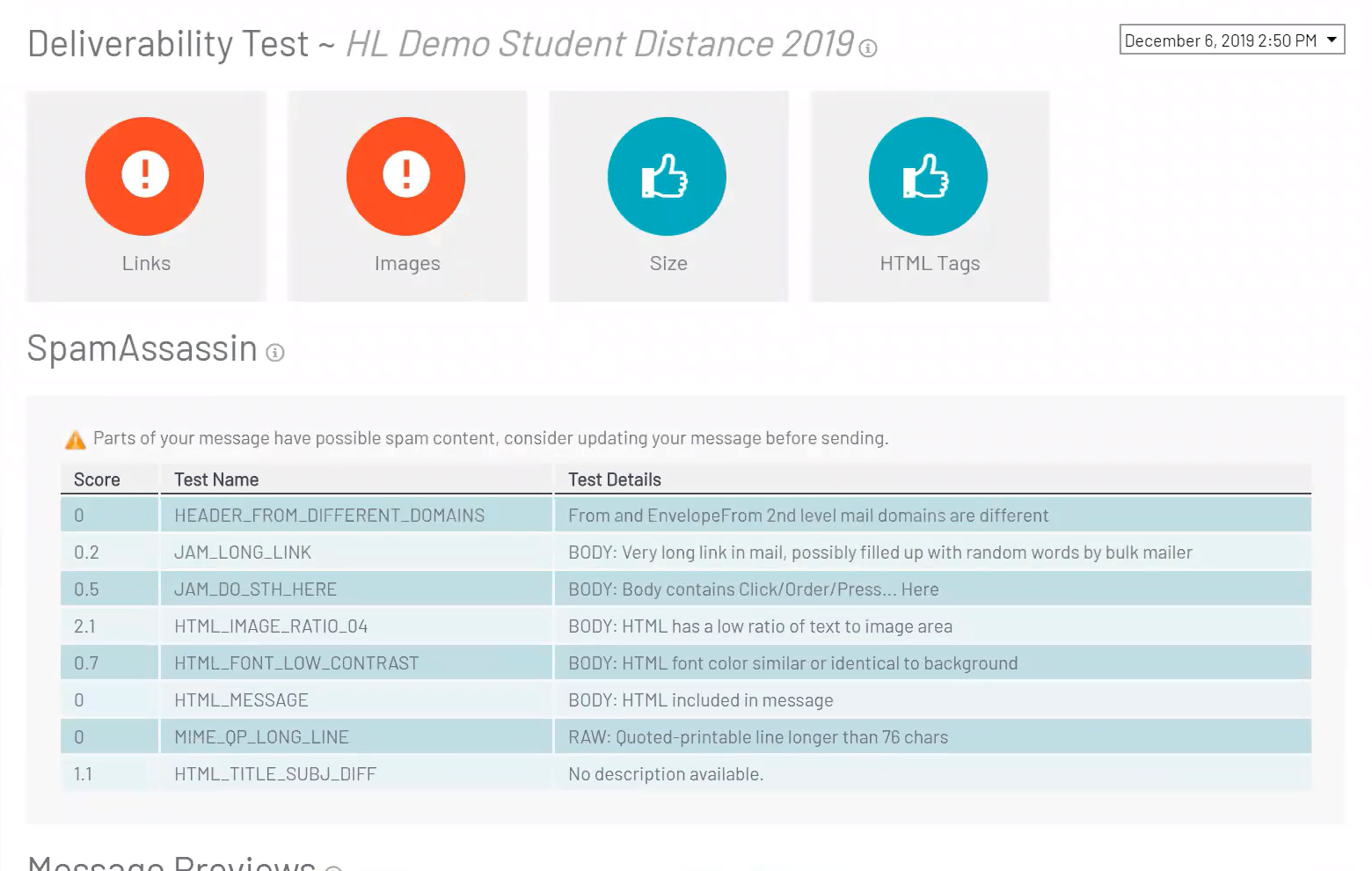
Task: Click 'HTML included in message' detail text
Action: click(x=701, y=700)
